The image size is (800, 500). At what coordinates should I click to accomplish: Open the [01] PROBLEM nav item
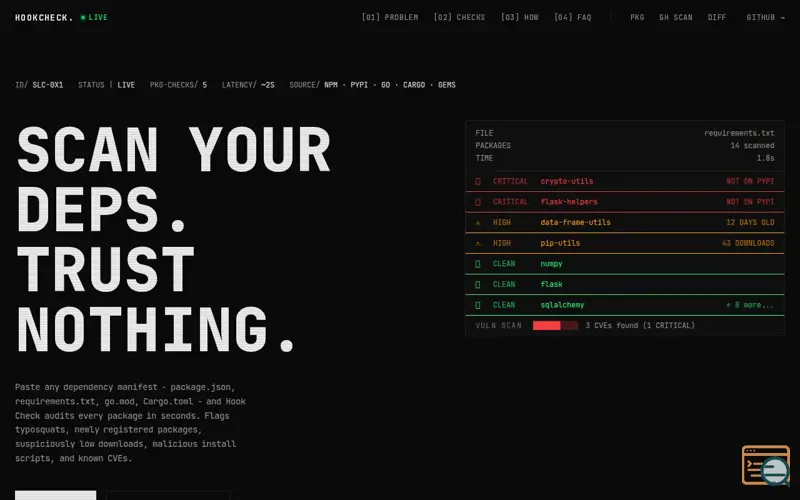click(x=390, y=17)
